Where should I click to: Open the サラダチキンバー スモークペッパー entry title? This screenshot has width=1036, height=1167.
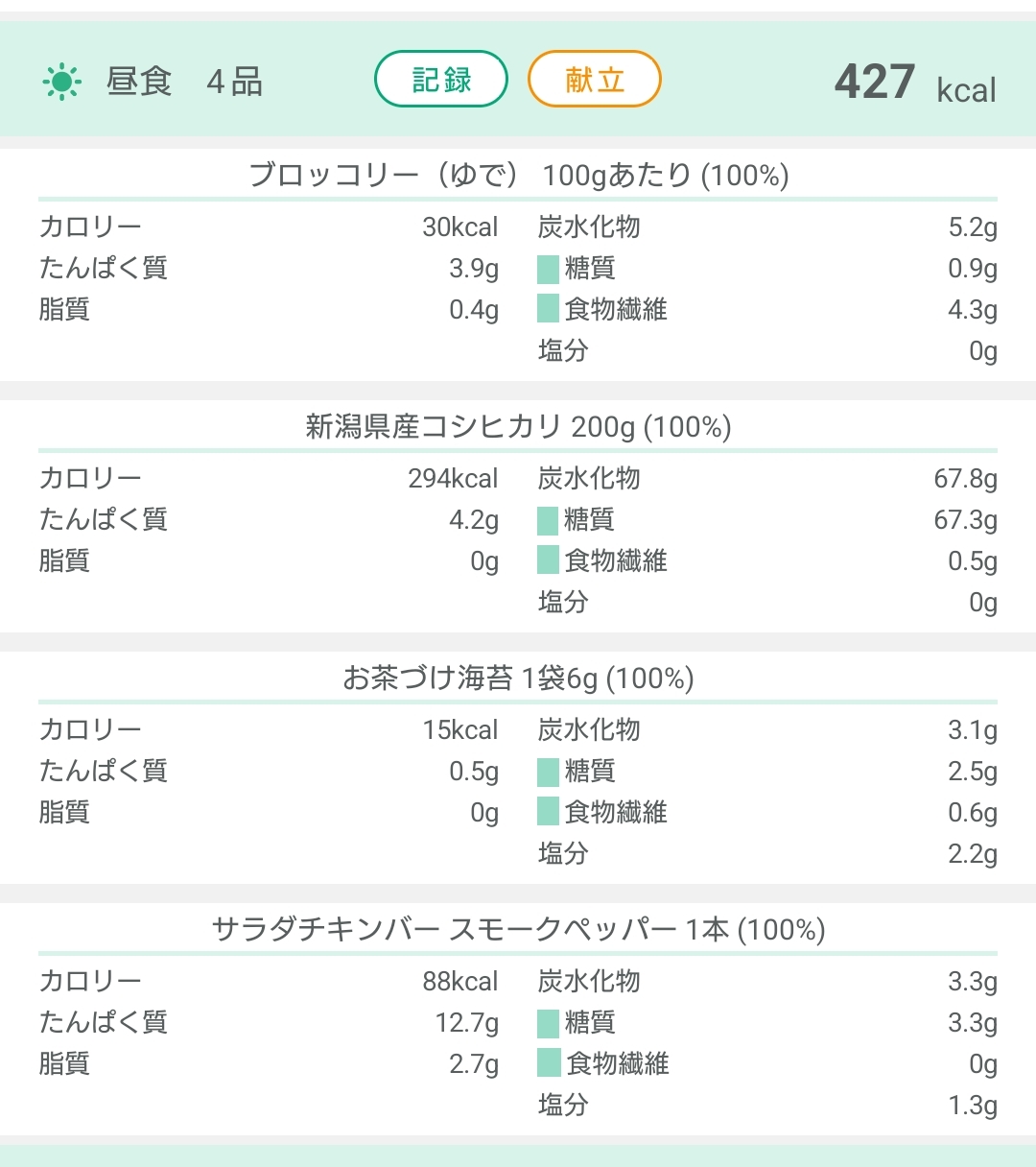point(518,930)
